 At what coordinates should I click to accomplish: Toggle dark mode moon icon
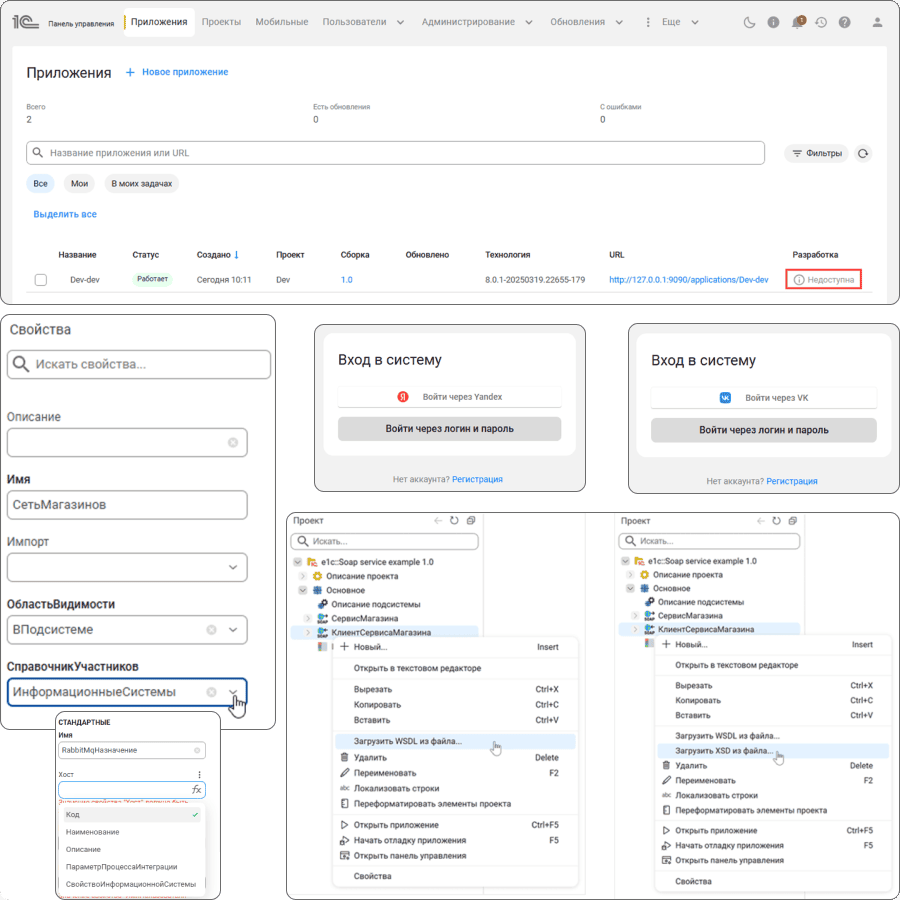[x=749, y=22]
